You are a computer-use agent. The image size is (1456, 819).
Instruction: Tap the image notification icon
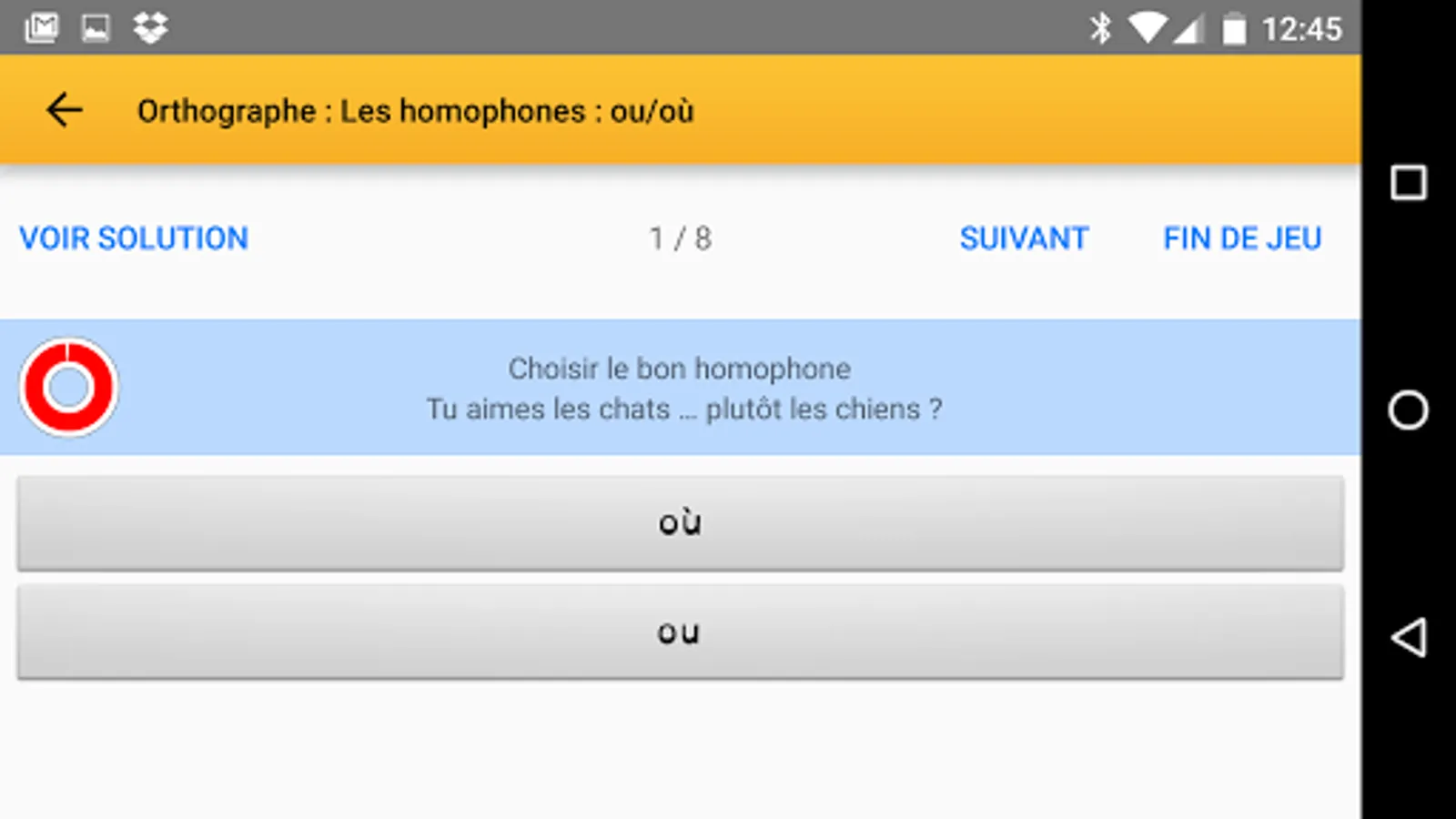[x=96, y=28]
